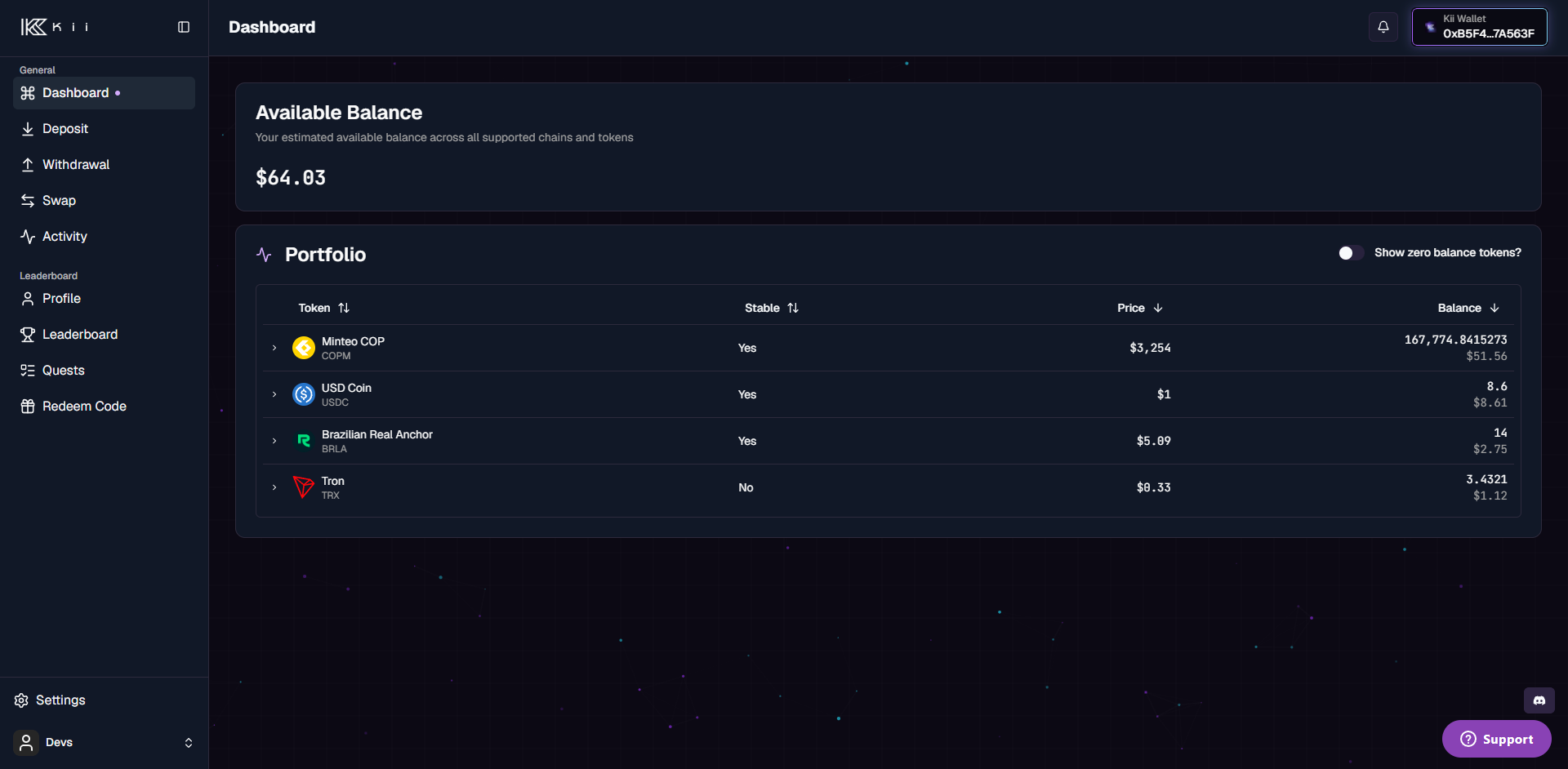Navigate to Swap

(x=104, y=201)
